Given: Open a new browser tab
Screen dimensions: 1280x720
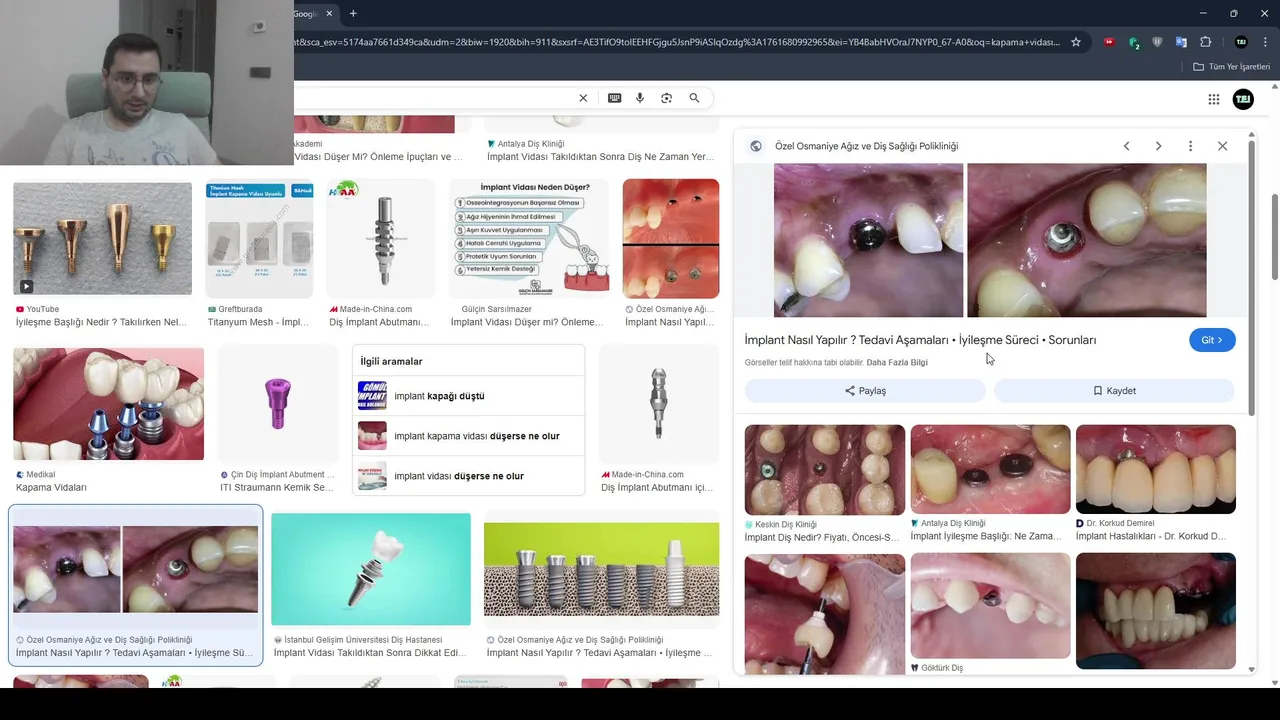Looking at the screenshot, I should click(353, 14).
